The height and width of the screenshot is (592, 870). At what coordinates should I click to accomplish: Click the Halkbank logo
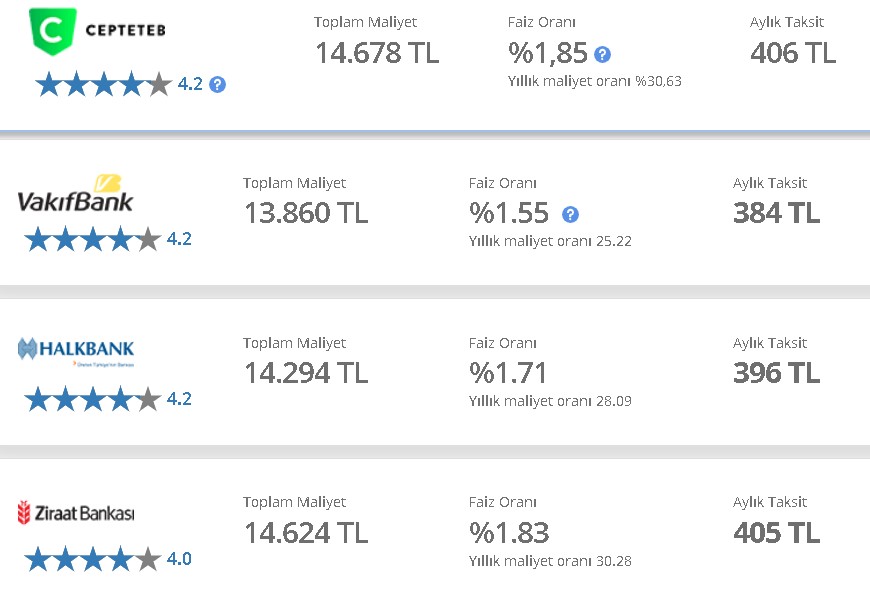(76, 351)
